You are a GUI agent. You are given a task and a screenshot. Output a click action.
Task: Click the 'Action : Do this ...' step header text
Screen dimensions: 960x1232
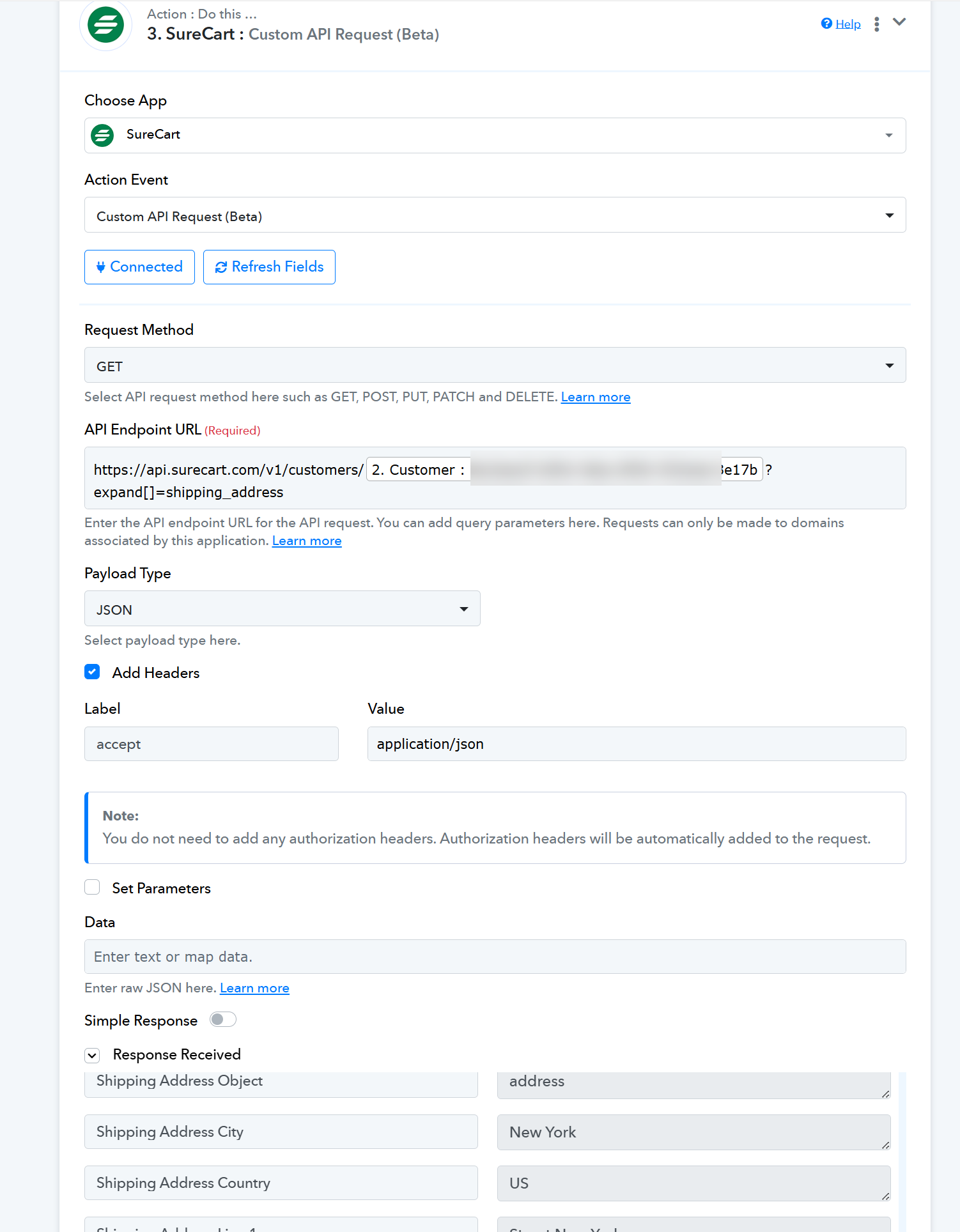point(202,14)
